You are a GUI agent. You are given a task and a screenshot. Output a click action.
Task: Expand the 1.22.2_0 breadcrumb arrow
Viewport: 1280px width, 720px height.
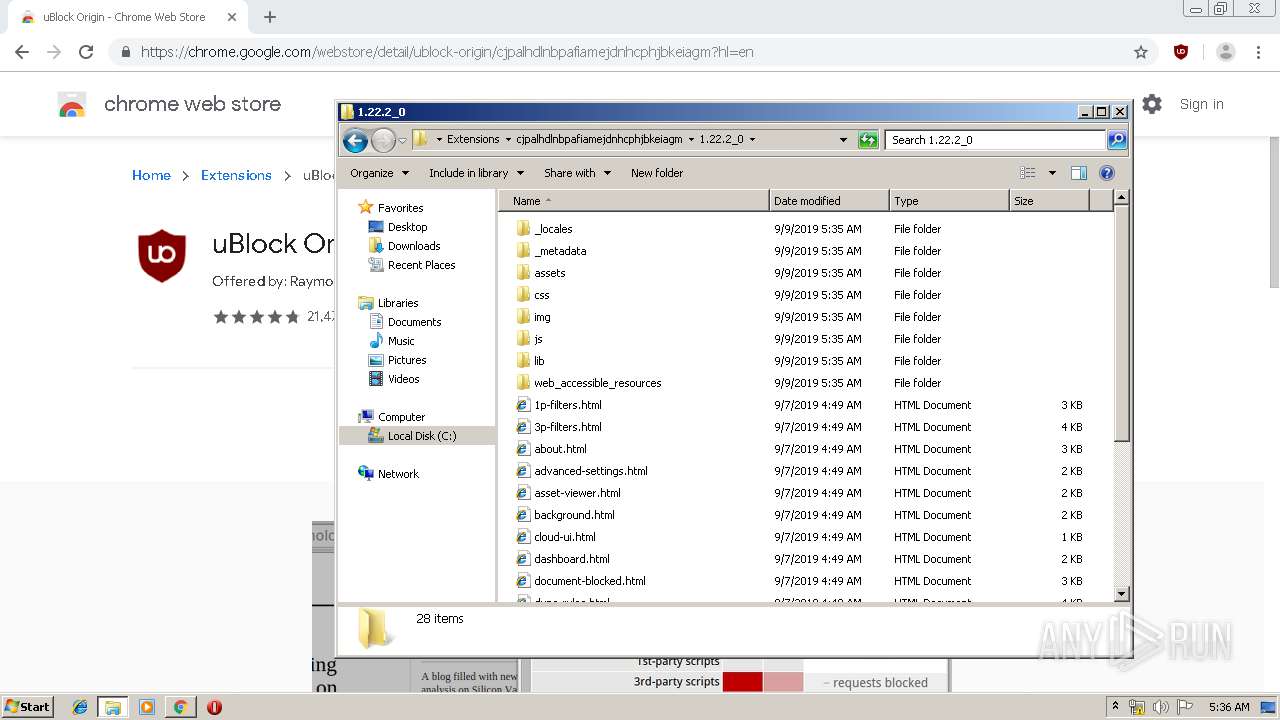[752, 140]
